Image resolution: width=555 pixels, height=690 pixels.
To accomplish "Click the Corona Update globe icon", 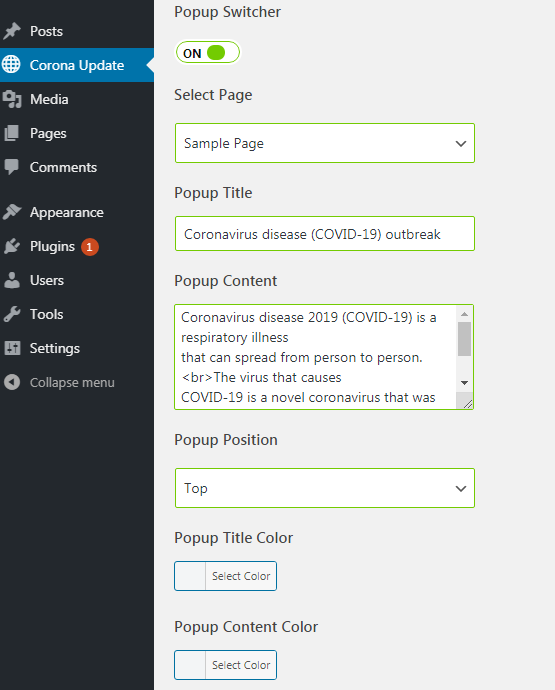I will click(11, 65).
